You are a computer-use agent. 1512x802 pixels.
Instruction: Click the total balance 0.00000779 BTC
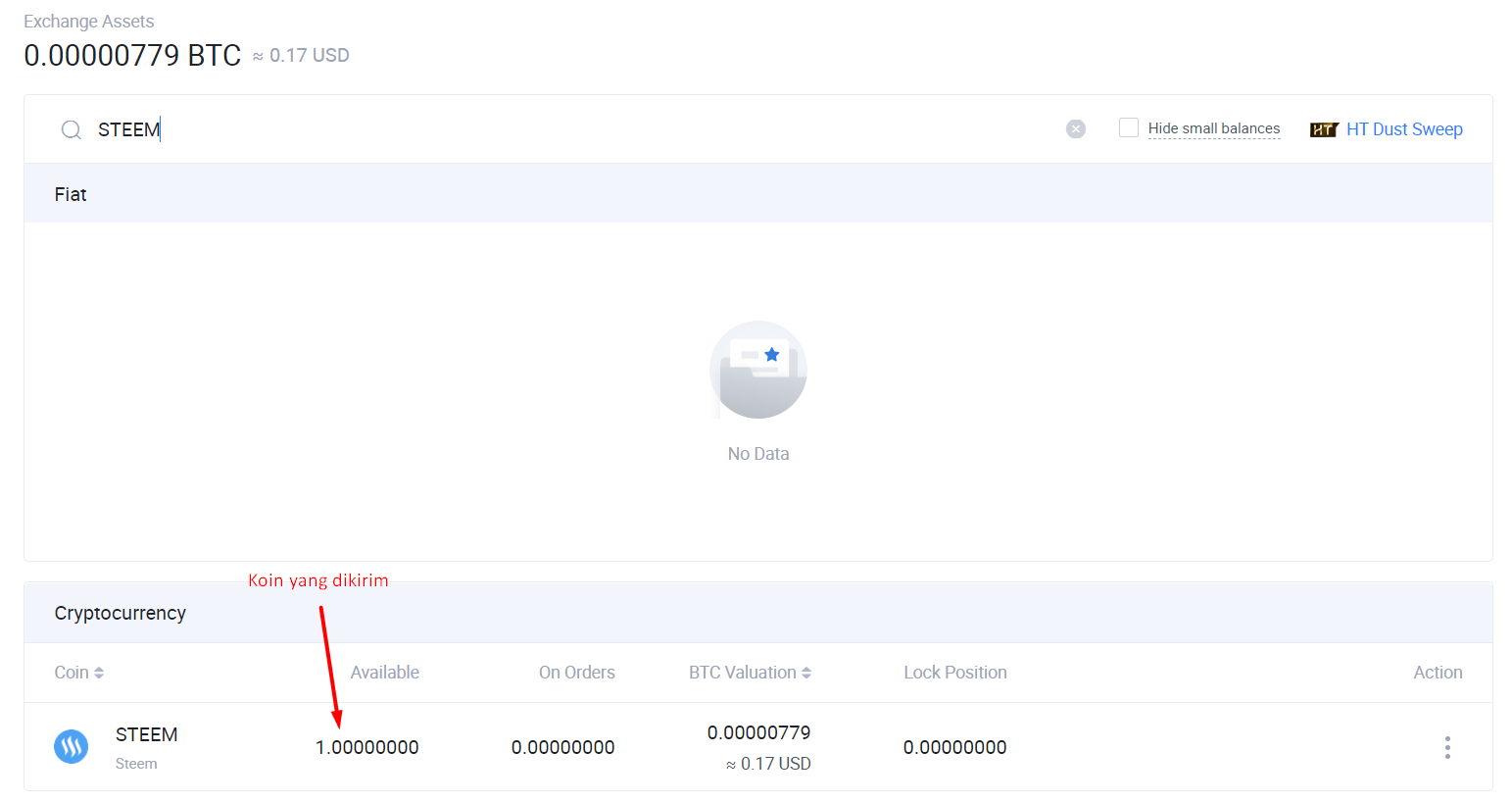point(132,55)
